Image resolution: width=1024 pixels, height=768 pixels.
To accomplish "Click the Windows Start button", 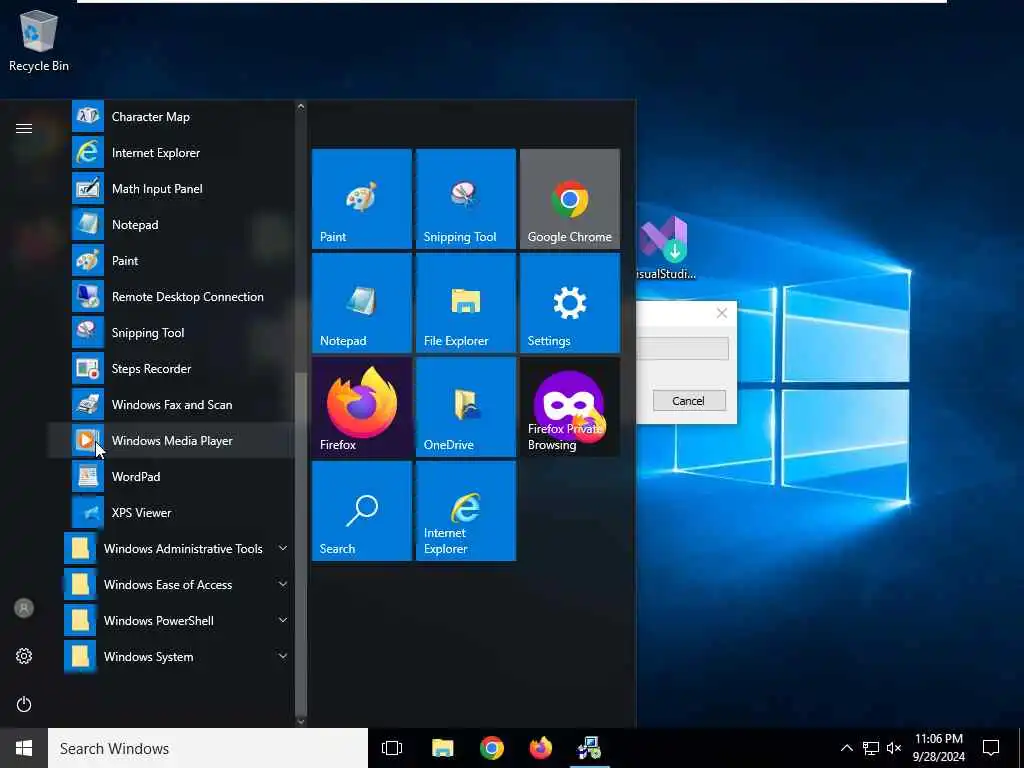I will coord(24,748).
